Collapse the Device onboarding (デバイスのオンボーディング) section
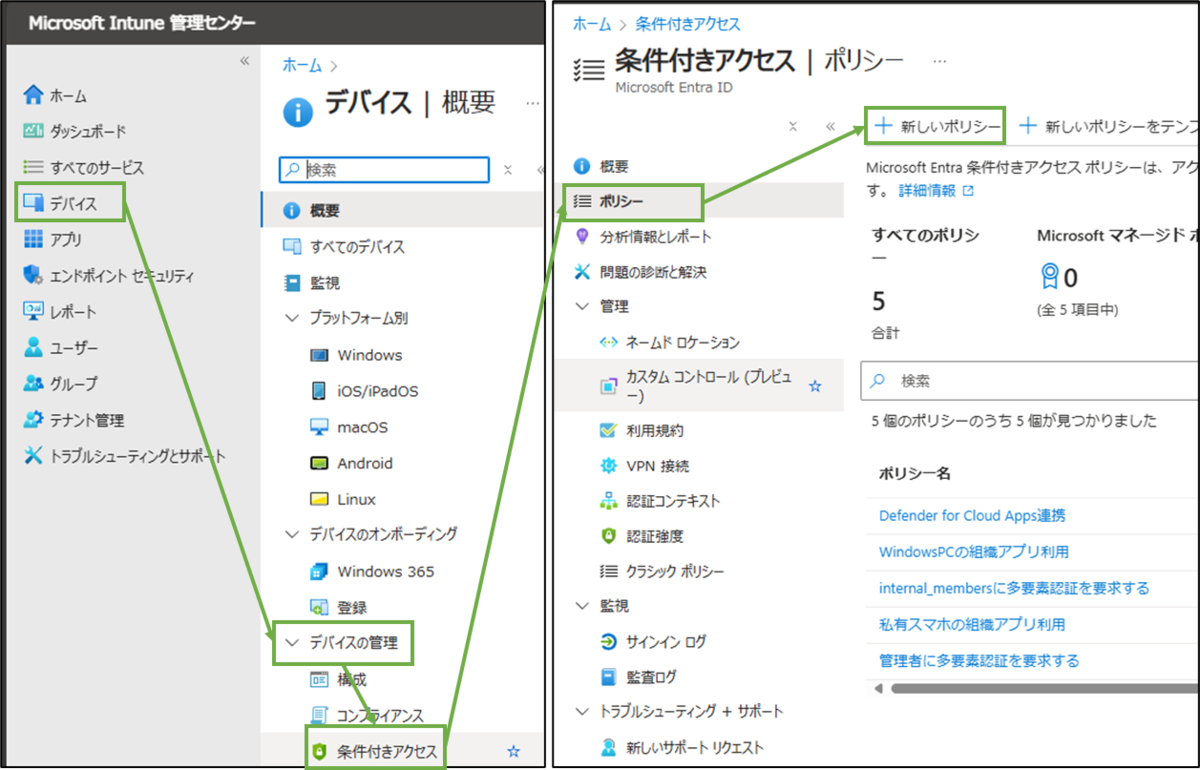The image size is (1200, 770). point(292,534)
